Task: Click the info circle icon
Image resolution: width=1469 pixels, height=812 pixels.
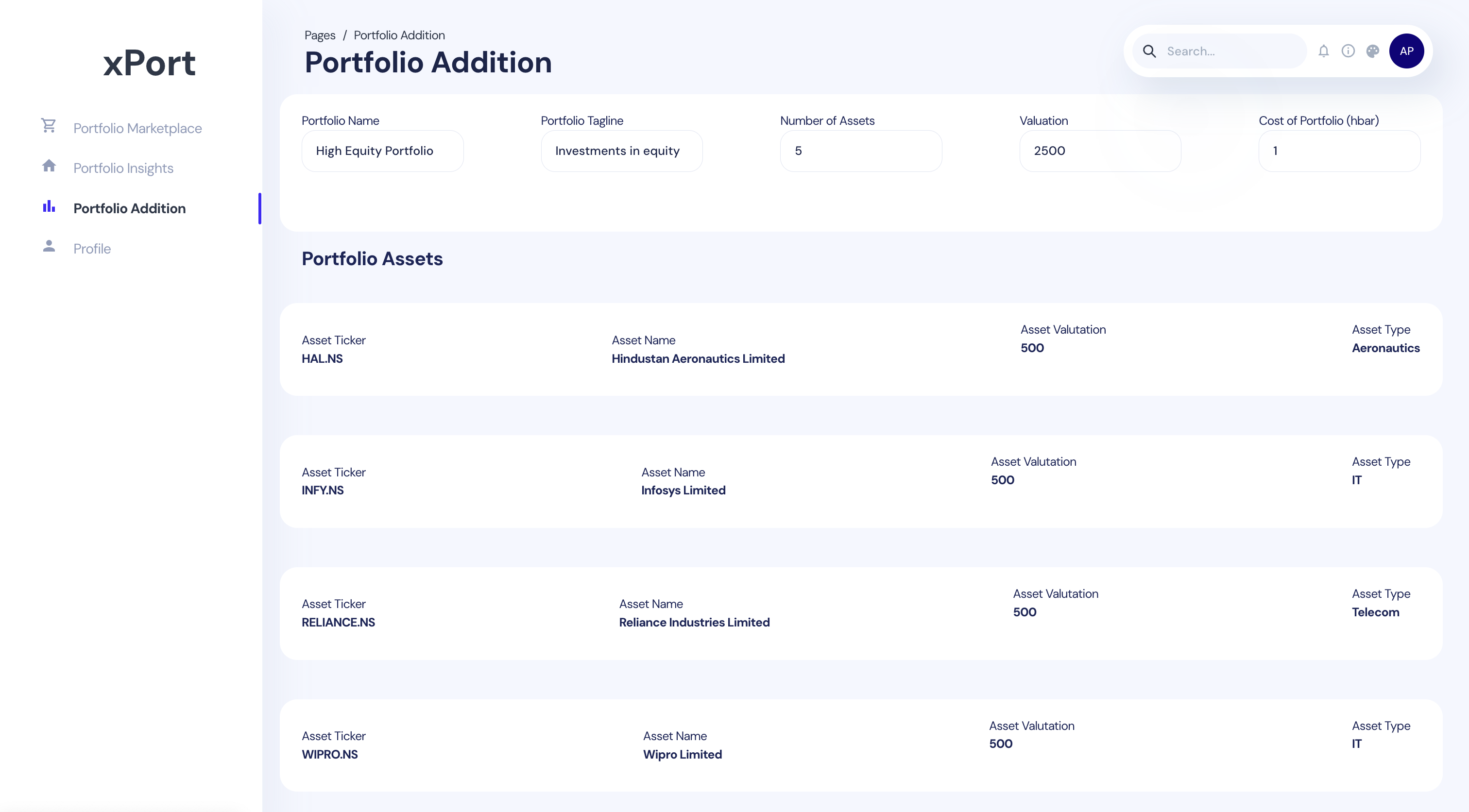Action: (x=1348, y=51)
